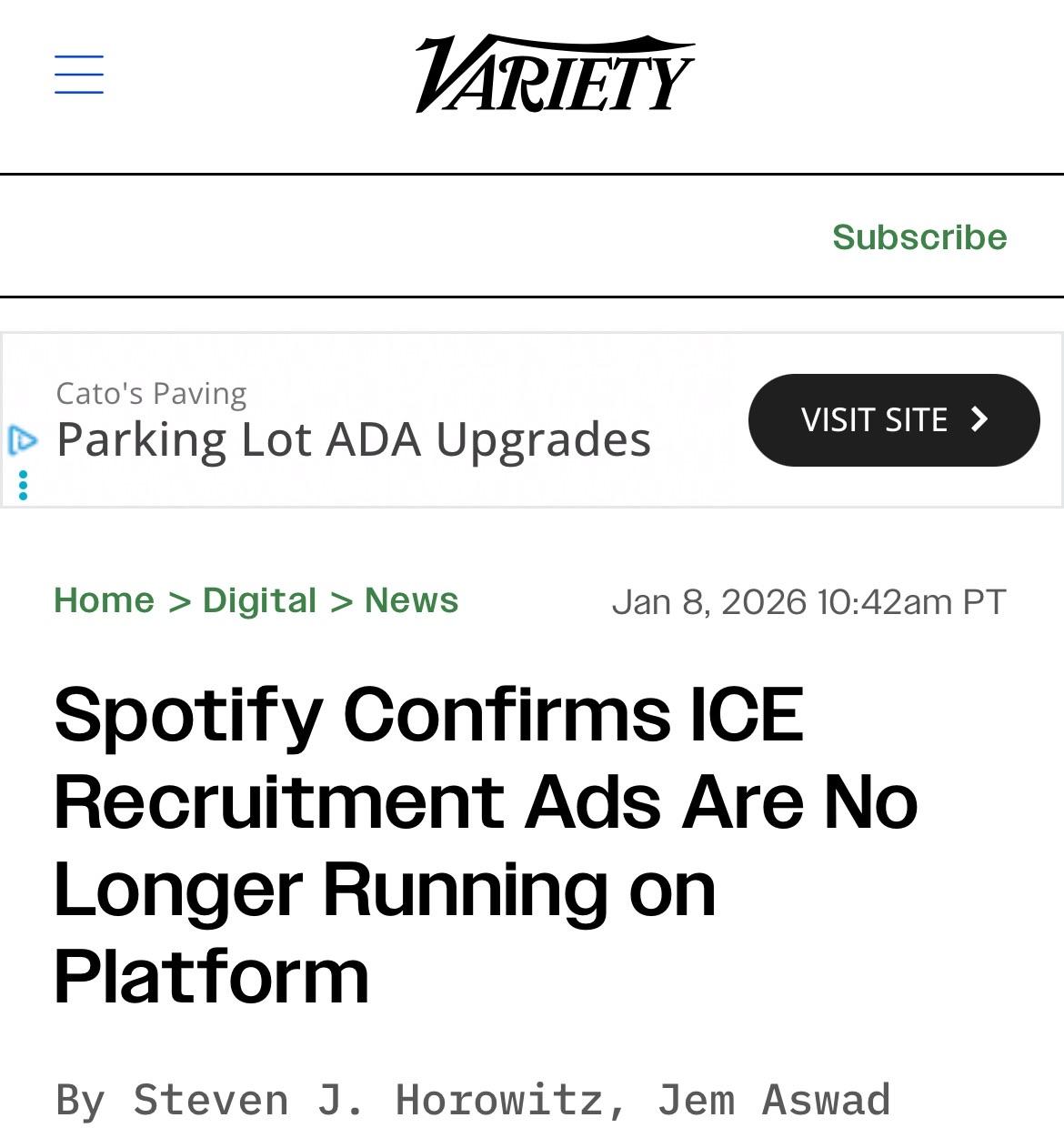This screenshot has width=1064, height=1148.
Task: Click the blue AdChoices triangle icon
Action: click(x=22, y=440)
